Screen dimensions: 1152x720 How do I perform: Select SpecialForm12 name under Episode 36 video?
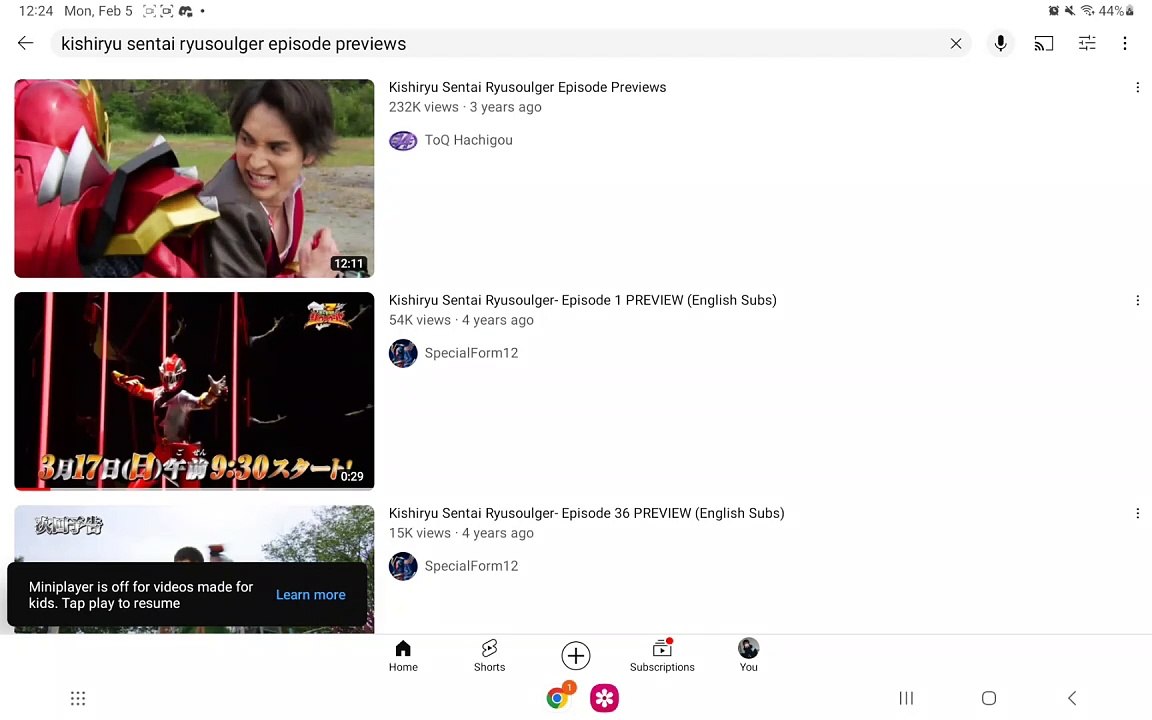(x=472, y=566)
